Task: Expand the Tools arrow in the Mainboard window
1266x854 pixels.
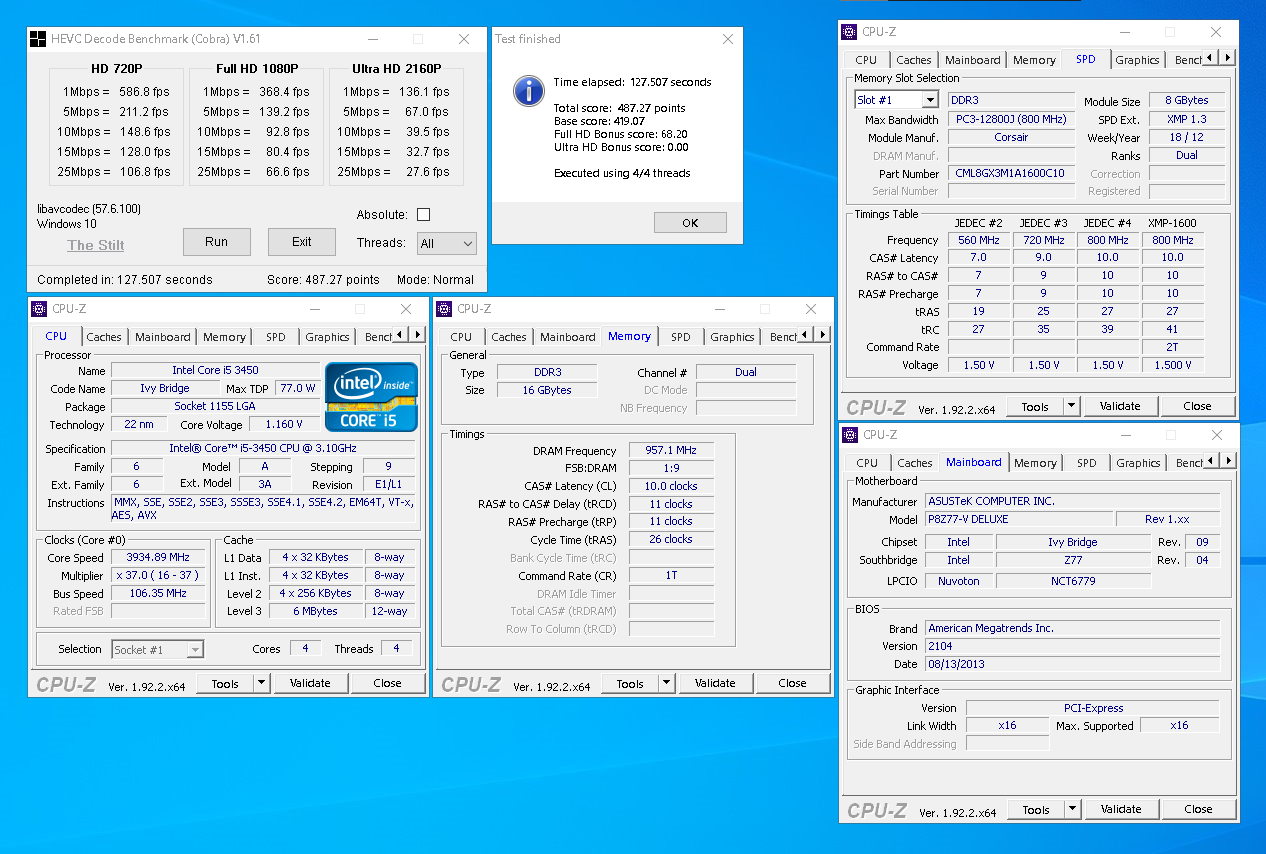Action: click(1073, 809)
